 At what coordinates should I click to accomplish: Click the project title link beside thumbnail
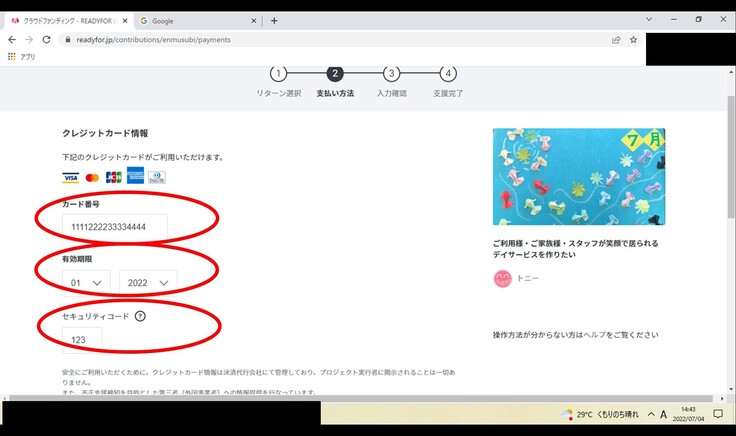(x=575, y=249)
